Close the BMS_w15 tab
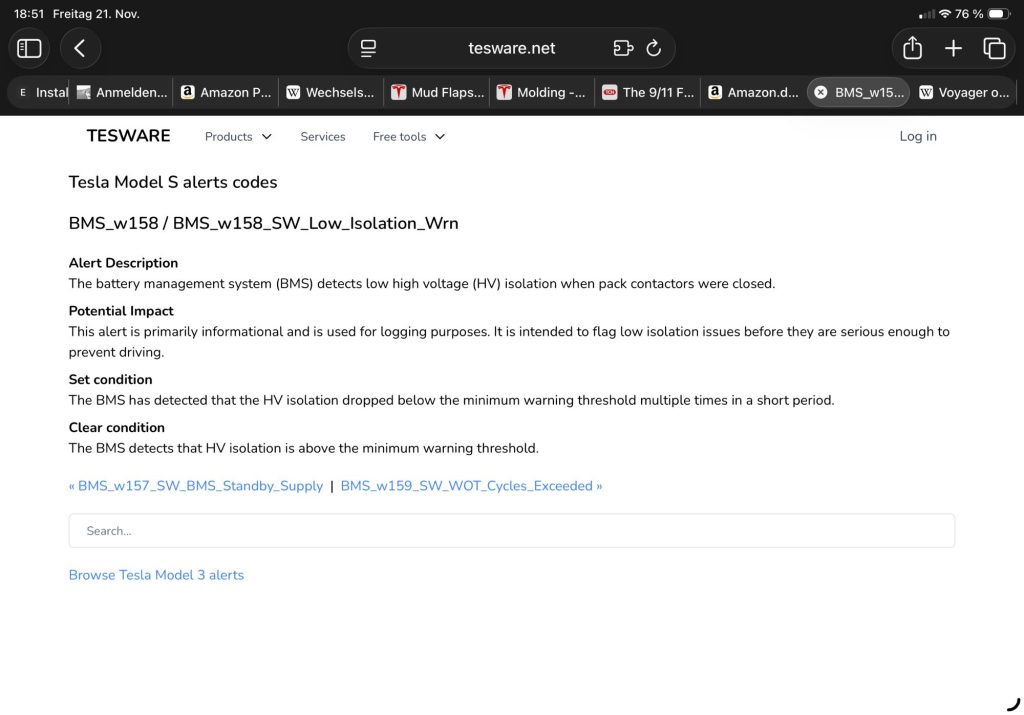This screenshot has width=1024, height=715. pos(820,92)
